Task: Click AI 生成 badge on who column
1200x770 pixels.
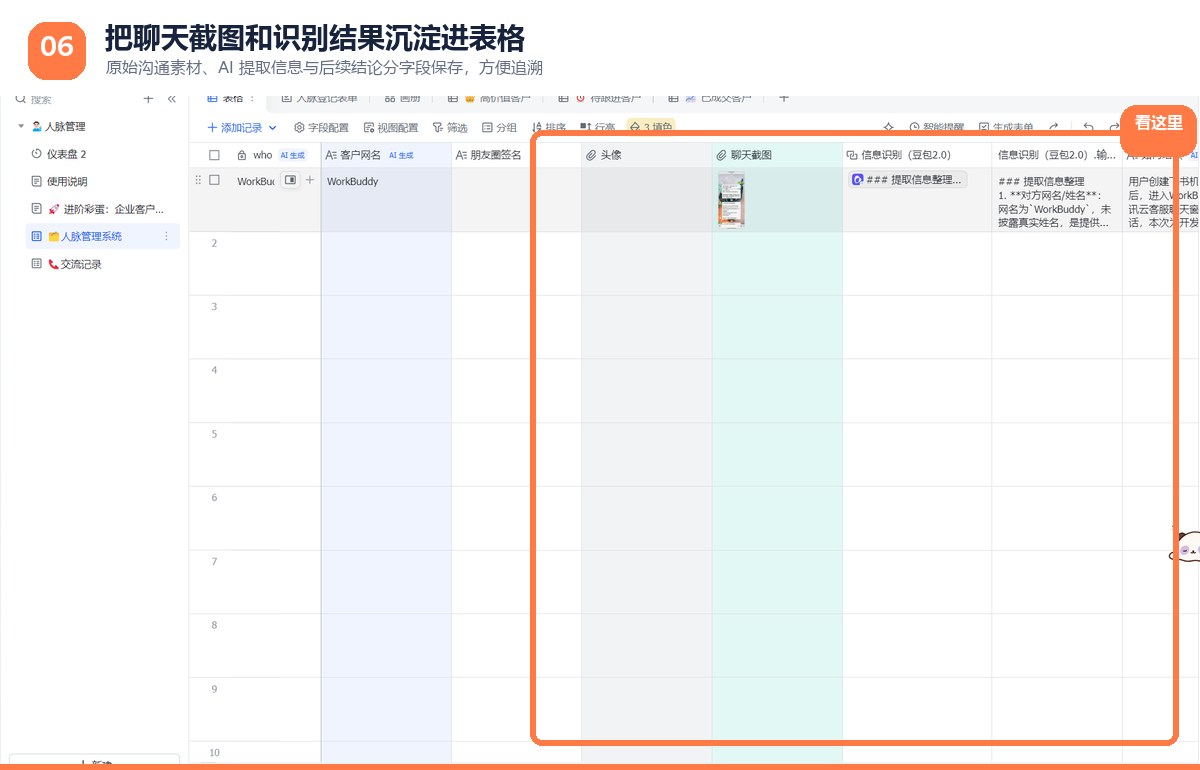Action: click(x=292, y=155)
